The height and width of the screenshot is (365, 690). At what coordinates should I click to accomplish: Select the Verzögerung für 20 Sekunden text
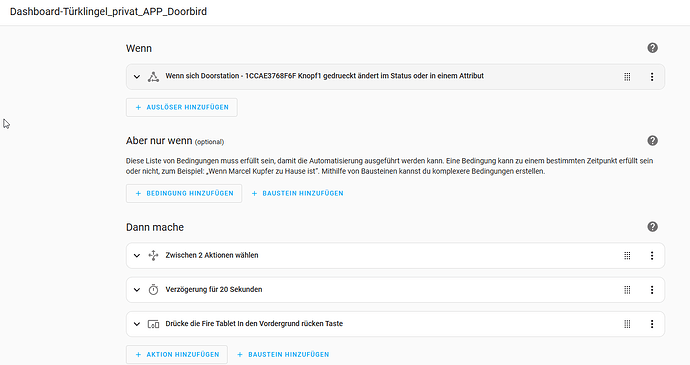click(213, 289)
